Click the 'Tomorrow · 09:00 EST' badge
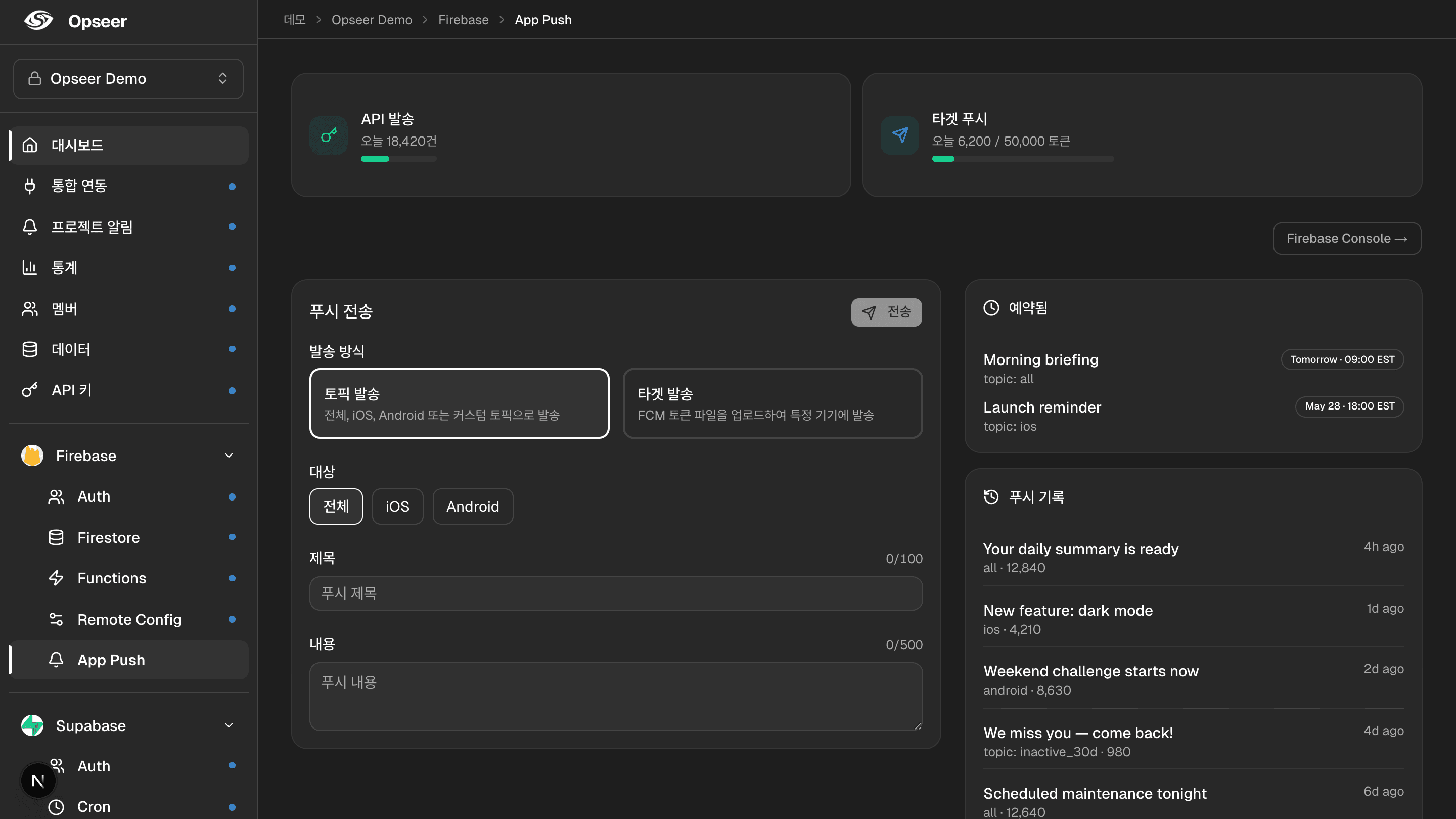The height and width of the screenshot is (819, 1456). [1342, 359]
